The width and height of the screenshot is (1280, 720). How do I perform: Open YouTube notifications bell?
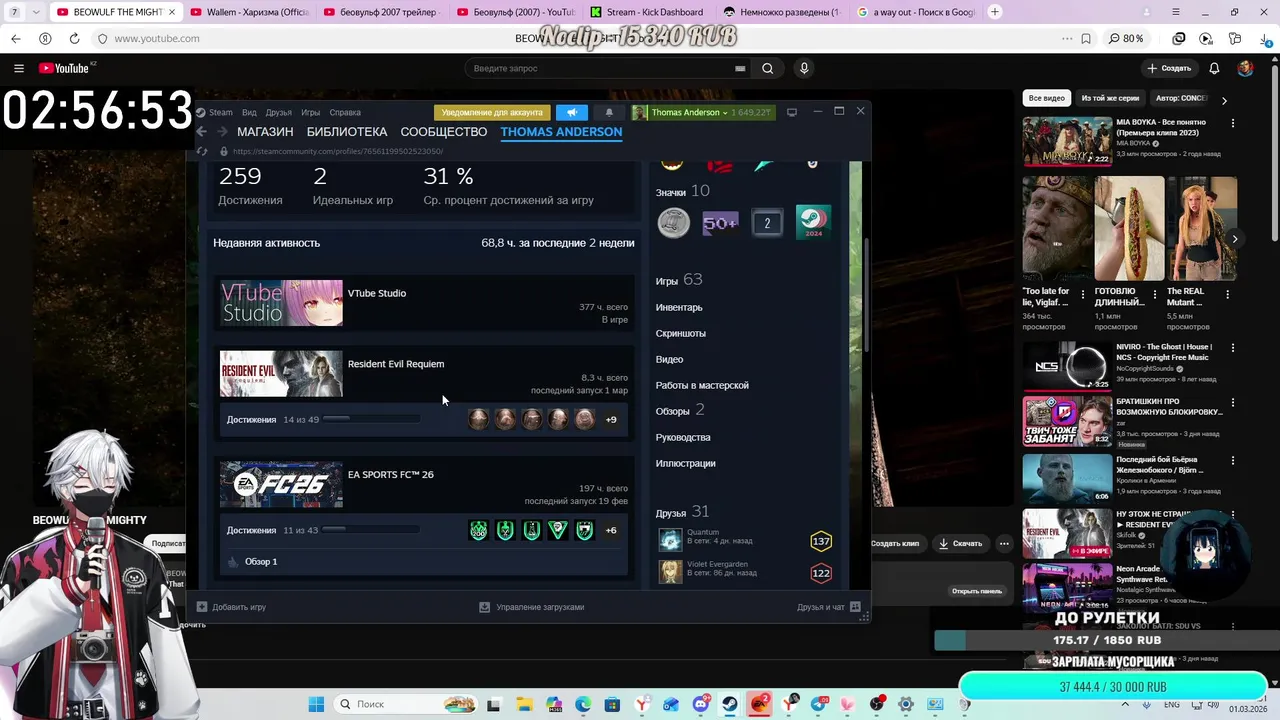click(x=1214, y=68)
